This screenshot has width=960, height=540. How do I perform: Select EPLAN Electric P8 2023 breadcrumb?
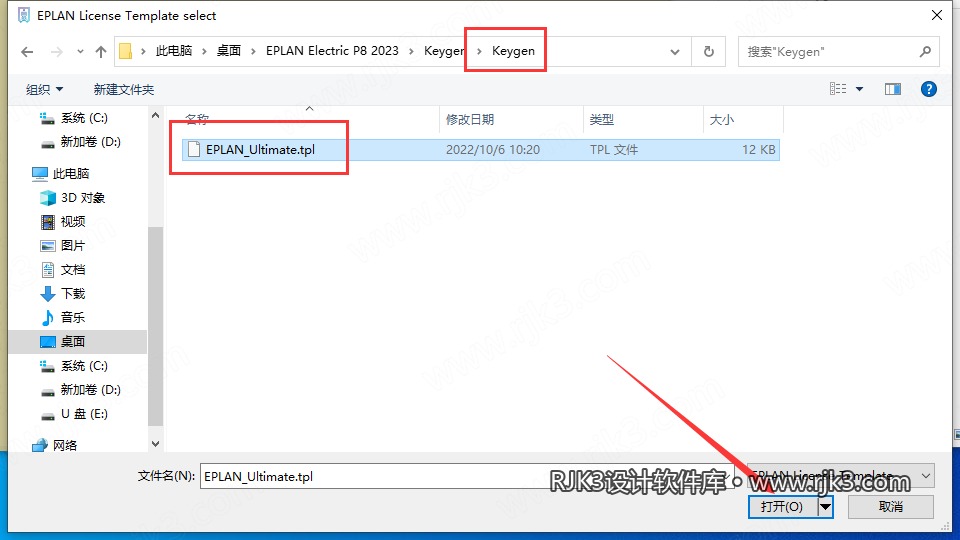(332, 51)
